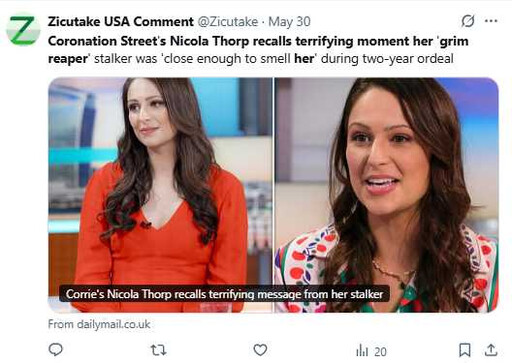Open the May 30 timestamp link
This screenshot has width=512, height=363.
click(289, 22)
